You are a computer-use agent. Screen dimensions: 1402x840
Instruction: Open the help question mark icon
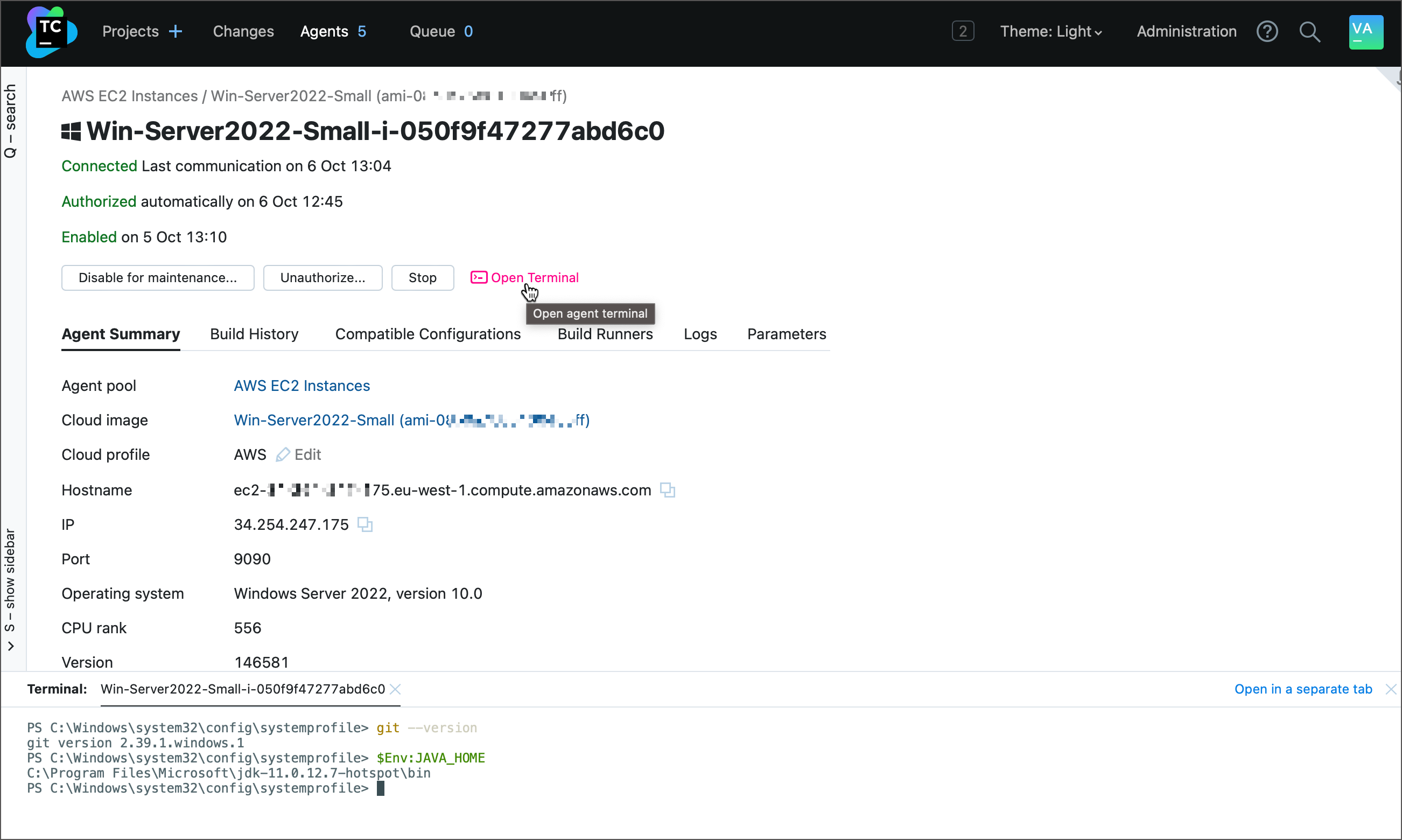(x=1267, y=31)
